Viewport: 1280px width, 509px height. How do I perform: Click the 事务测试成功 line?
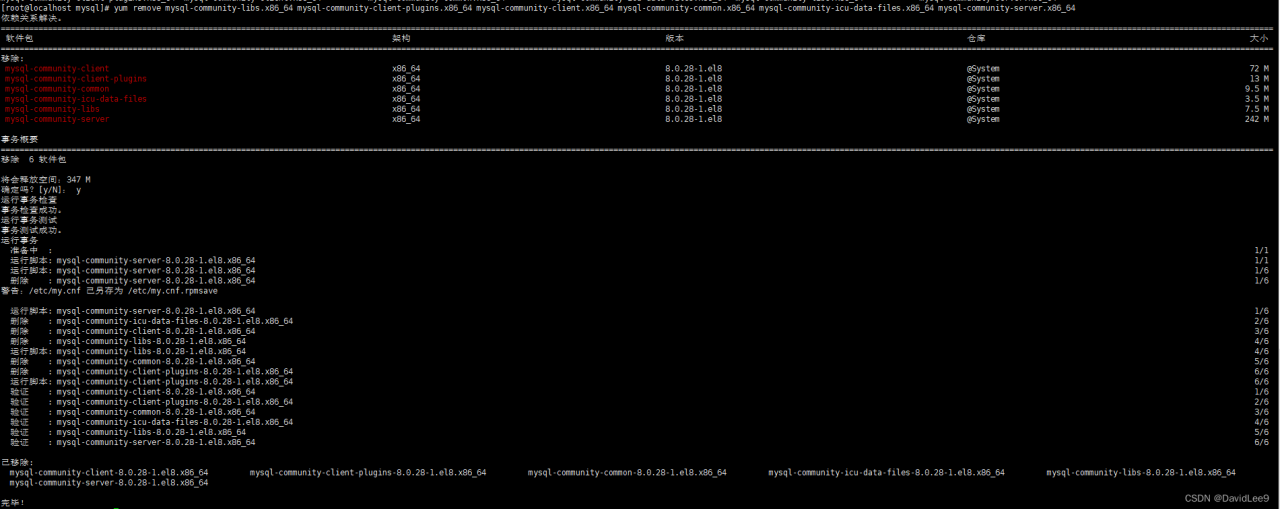pyautogui.click(x=31, y=230)
